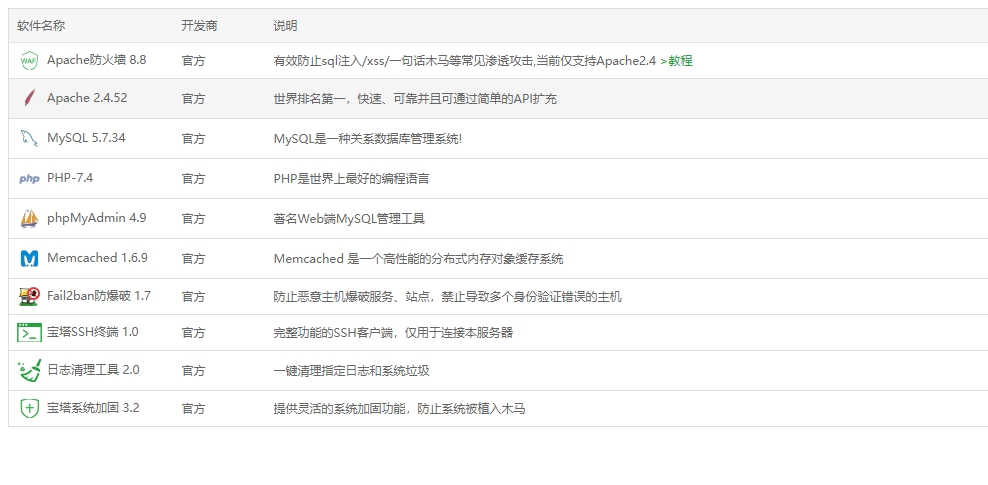This screenshot has width=988, height=485.
Task: Click 官方 in the MySQL 5.7.34 row
Action: [x=193, y=139]
